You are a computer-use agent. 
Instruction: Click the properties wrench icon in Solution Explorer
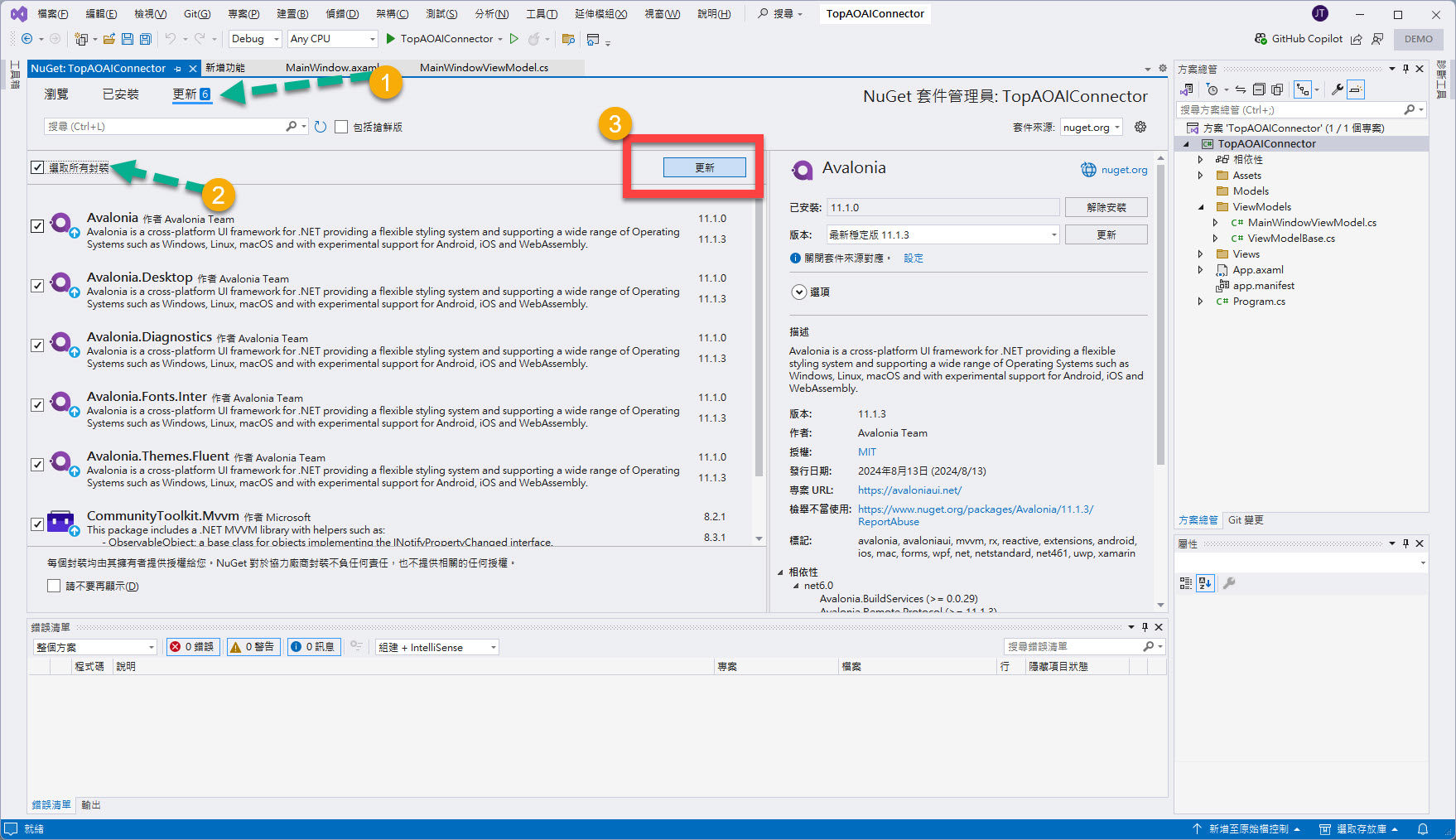[x=1337, y=89]
